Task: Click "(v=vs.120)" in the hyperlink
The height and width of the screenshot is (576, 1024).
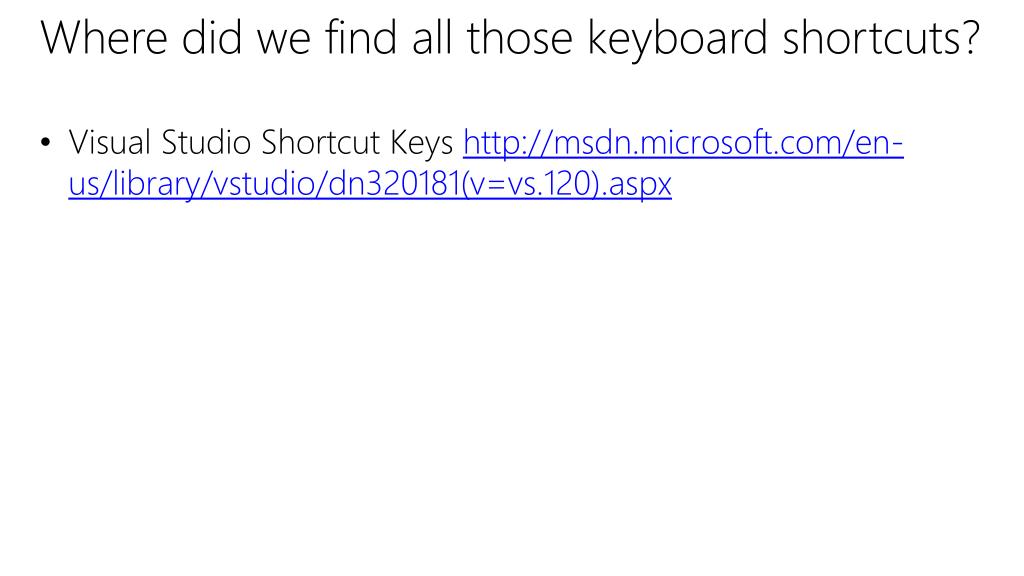Action: (530, 184)
